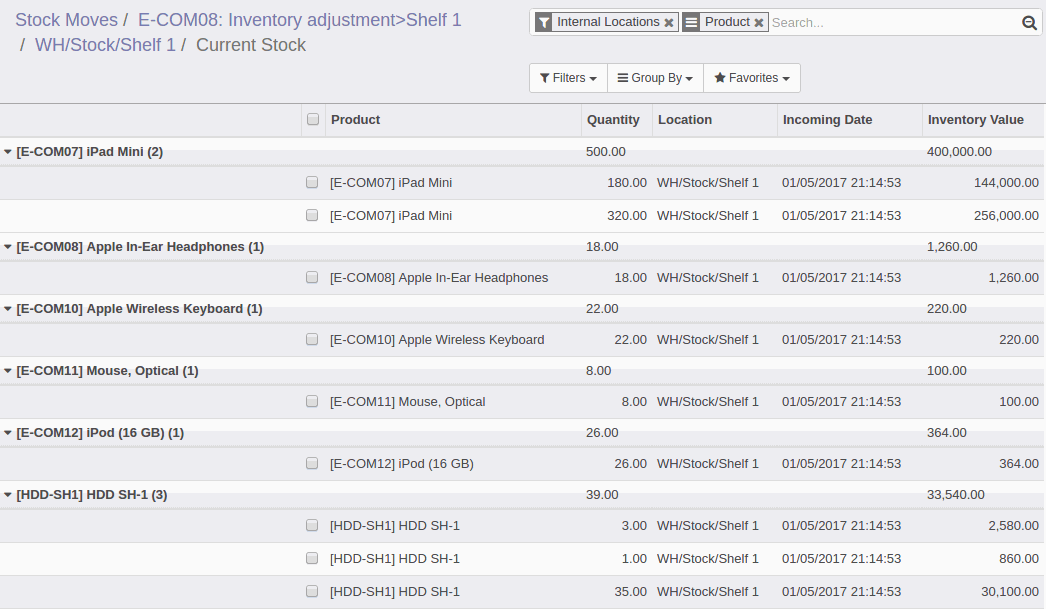The width and height of the screenshot is (1046, 609).
Task: Click Current Stock breadcrumb title
Action: pyautogui.click(x=251, y=45)
